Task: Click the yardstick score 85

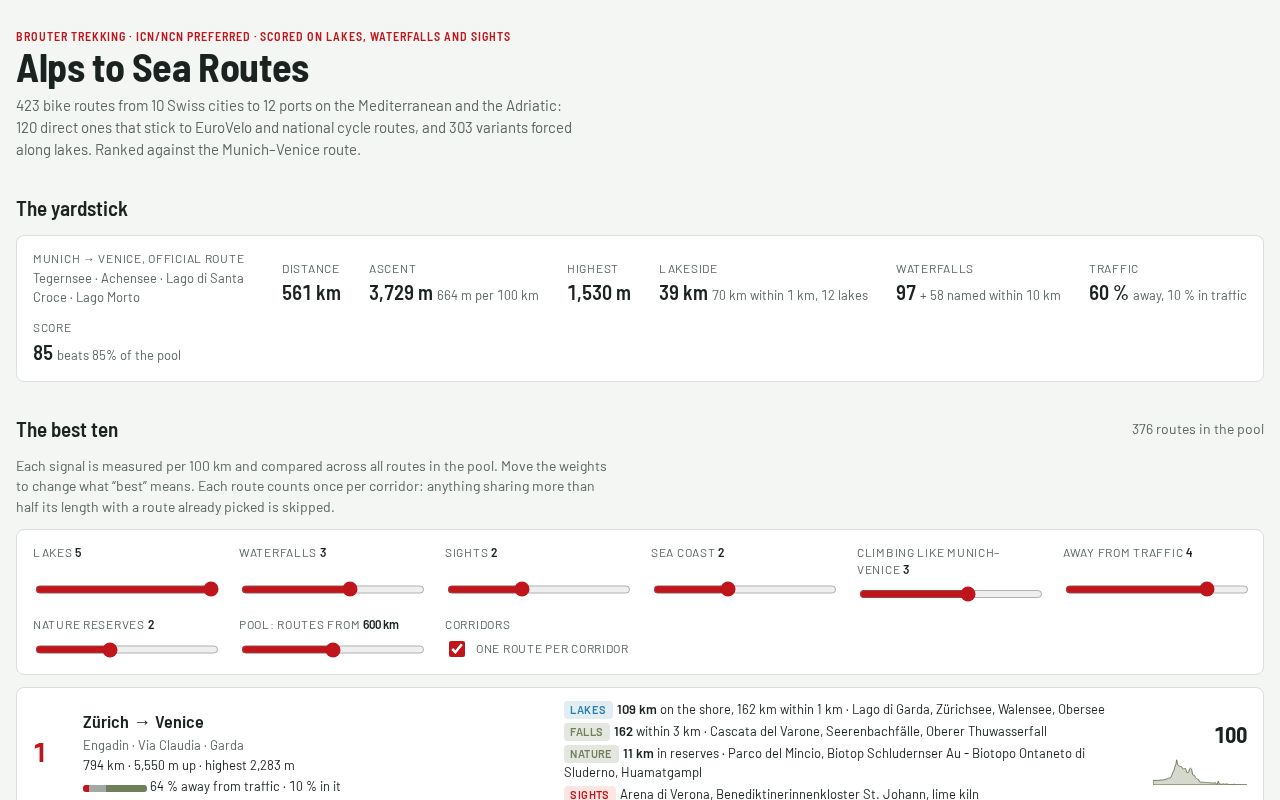Action: pyautogui.click(x=43, y=353)
